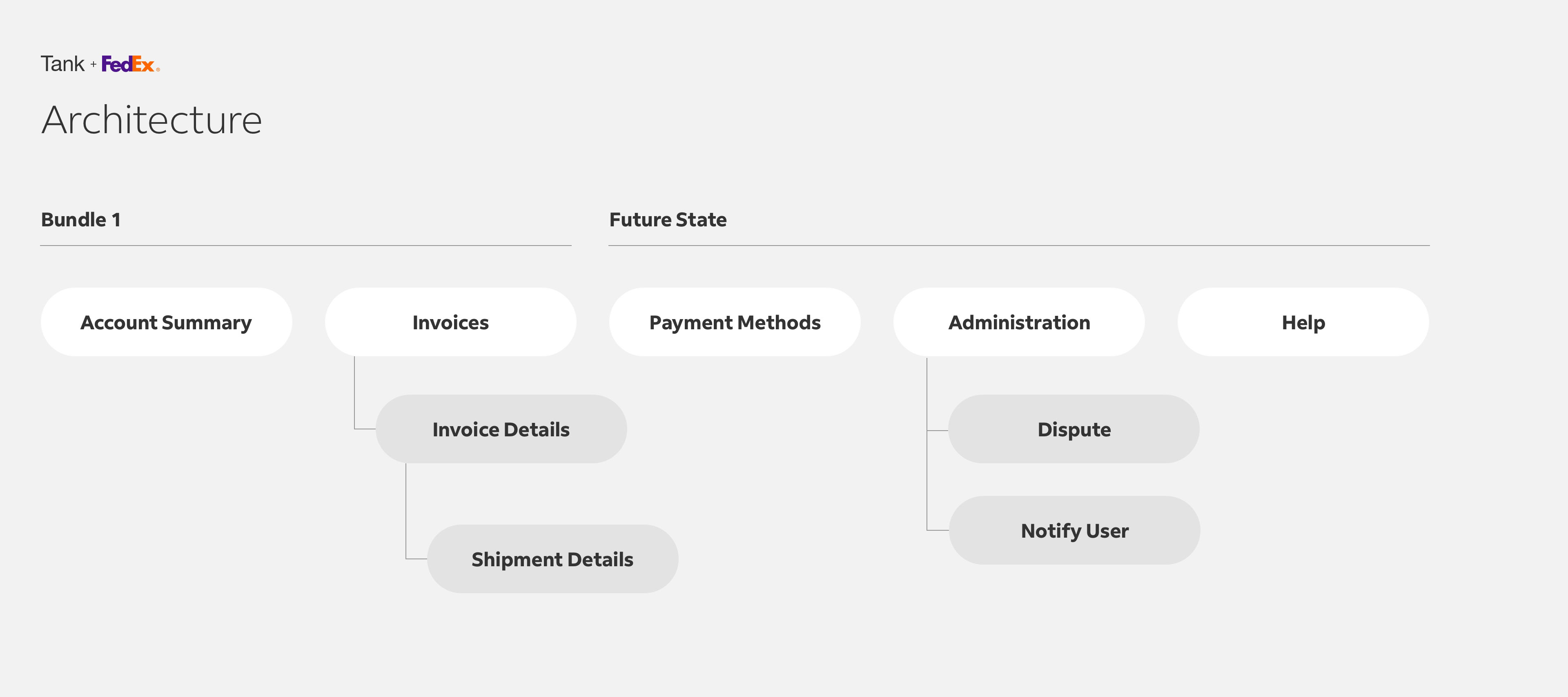Click the plus sign between Tank and FedEx
Viewport: 1568px width, 697px height.
tap(93, 64)
